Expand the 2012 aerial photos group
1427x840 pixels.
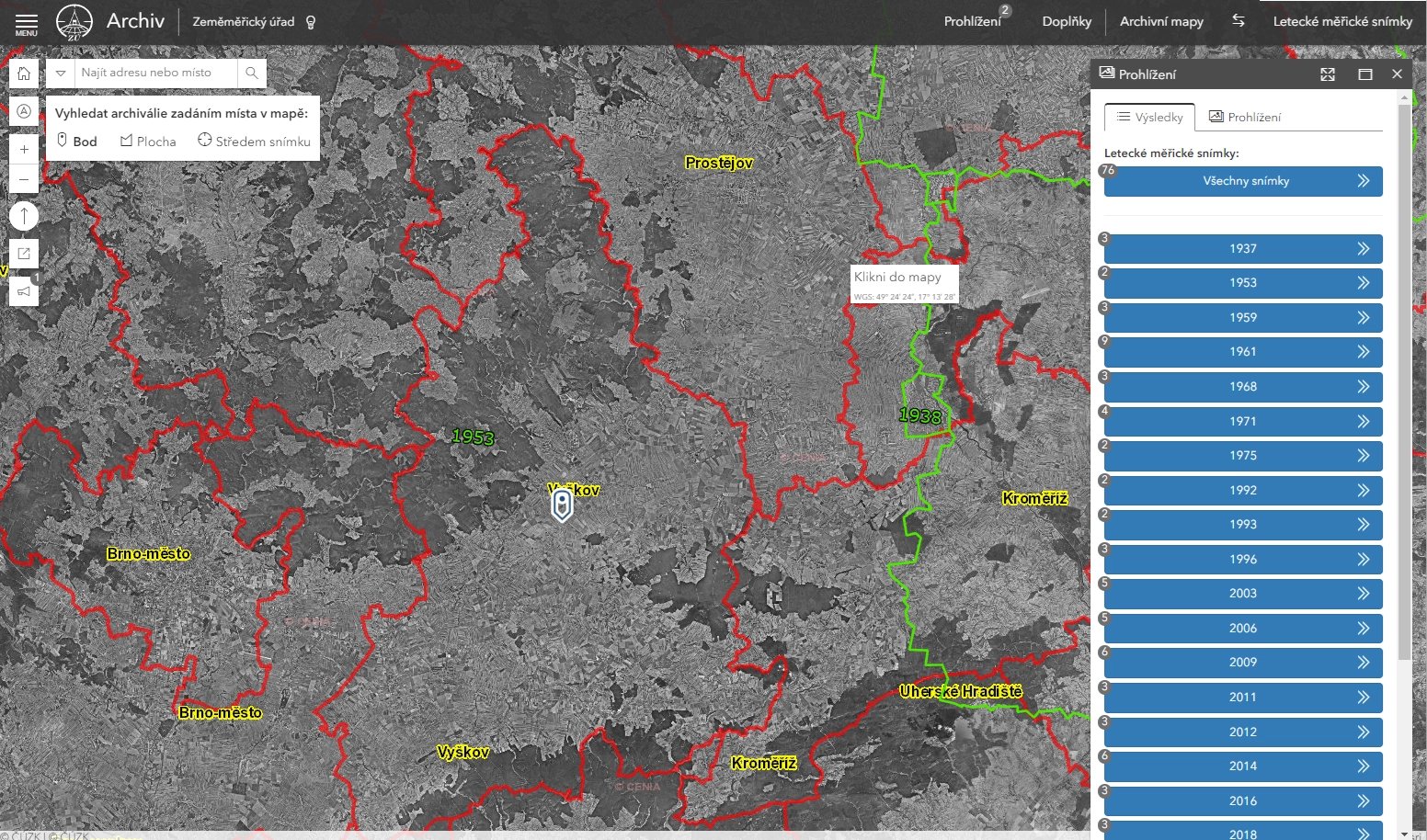point(1243,732)
